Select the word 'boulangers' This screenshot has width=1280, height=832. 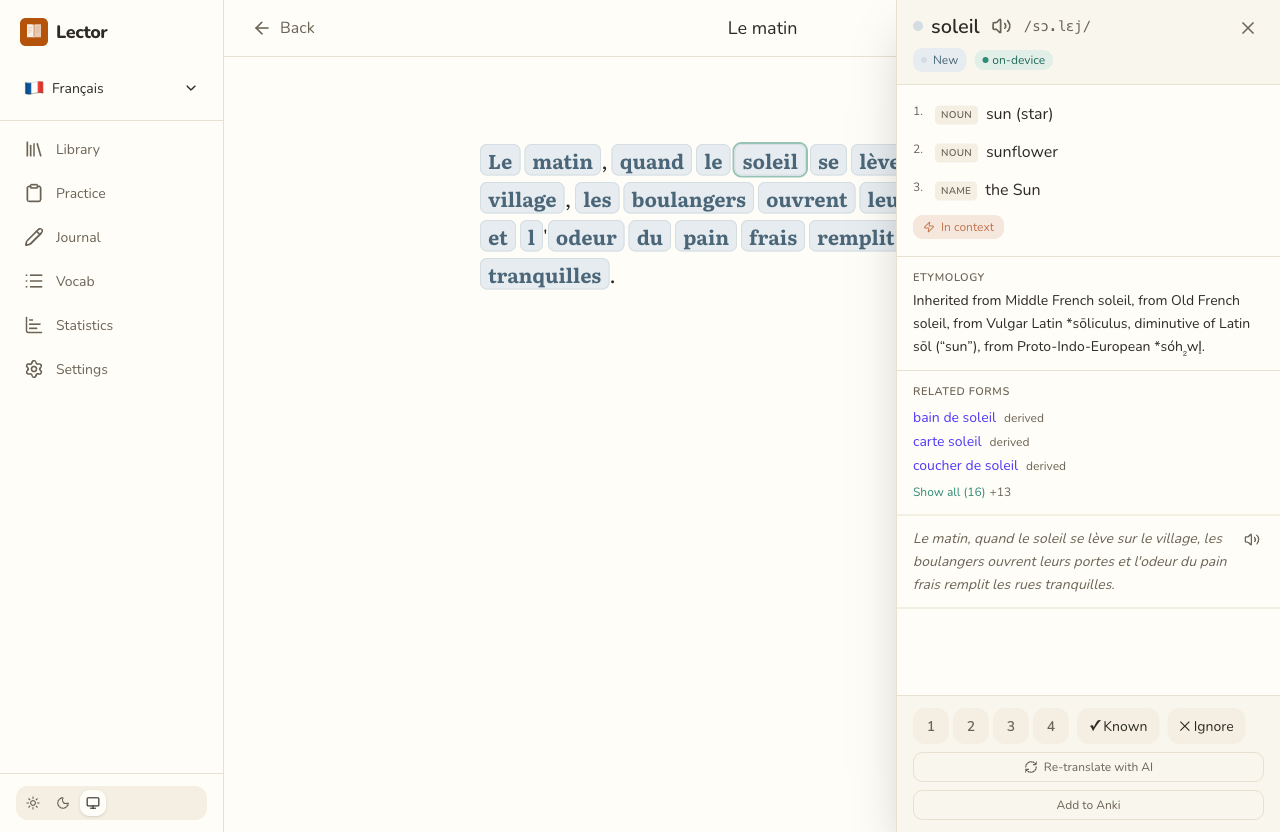click(x=689, y=199)
